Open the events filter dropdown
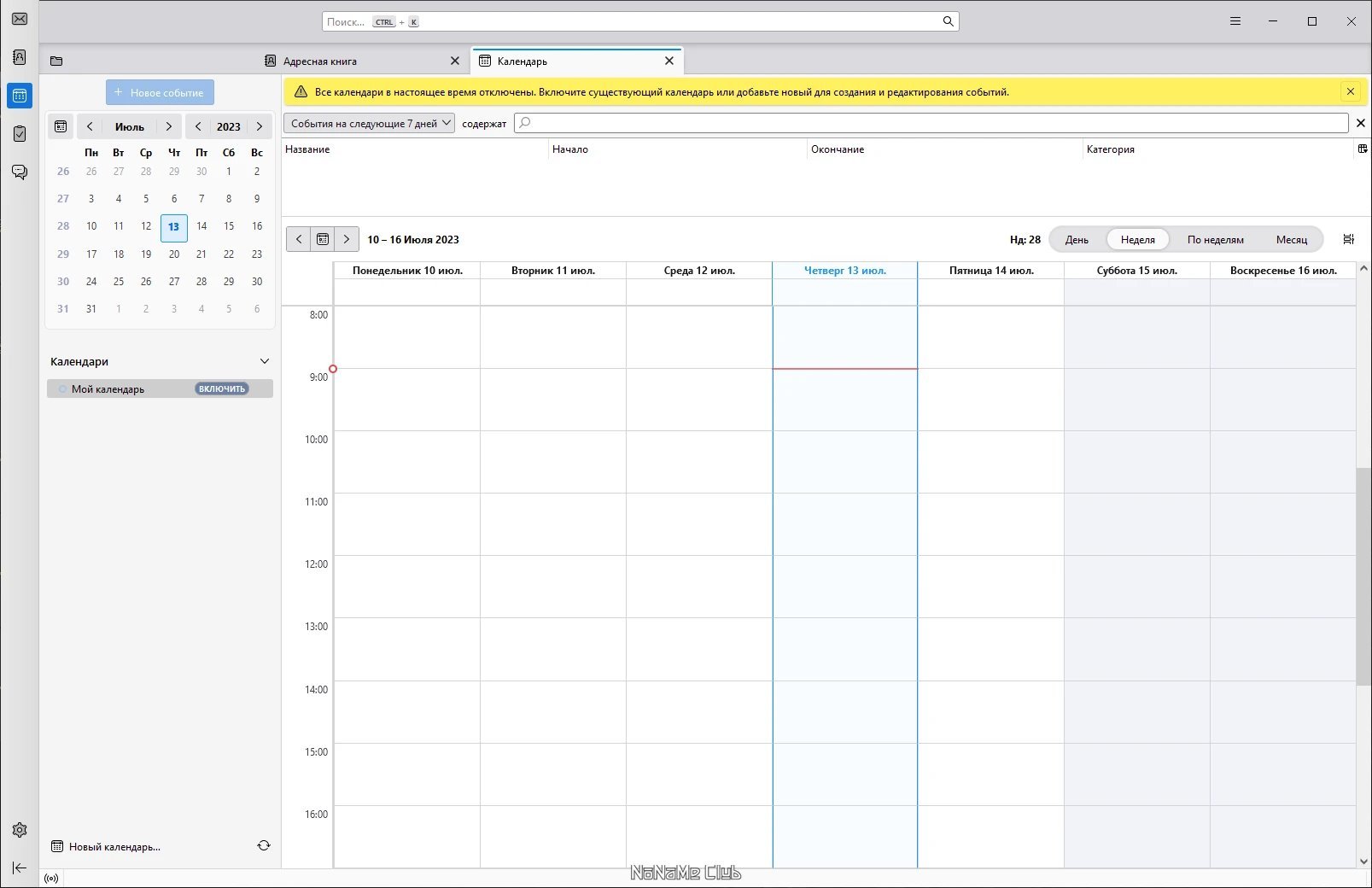The height and width of the screenshot is (888, 1372). pyautogui.click(x=370, y=124)
